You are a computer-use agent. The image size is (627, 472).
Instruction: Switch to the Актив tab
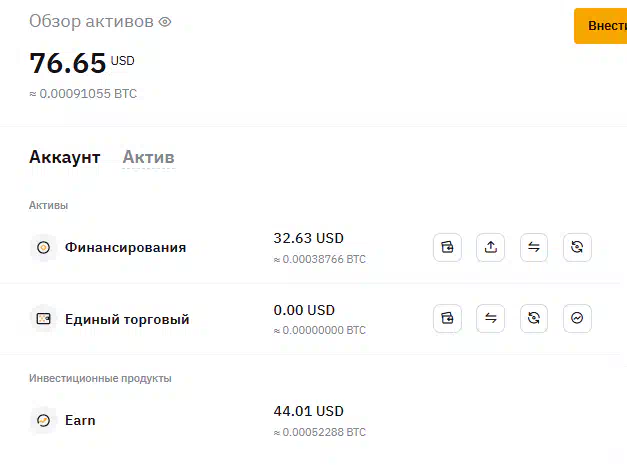148,157
